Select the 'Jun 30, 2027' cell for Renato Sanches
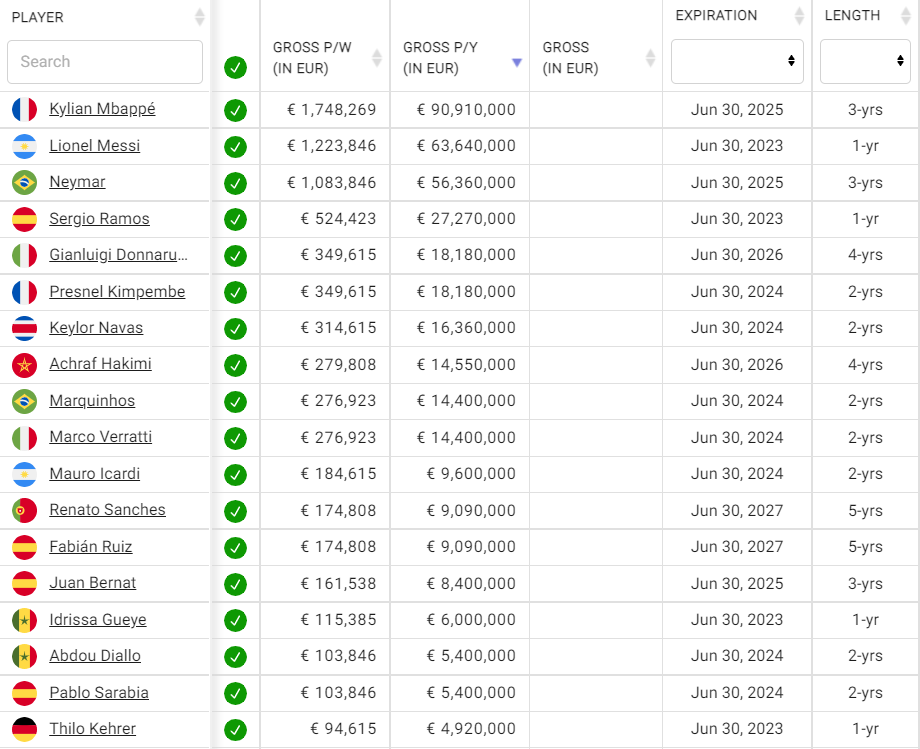This screenshot has height=749, width=920. [x=737, y=510]
